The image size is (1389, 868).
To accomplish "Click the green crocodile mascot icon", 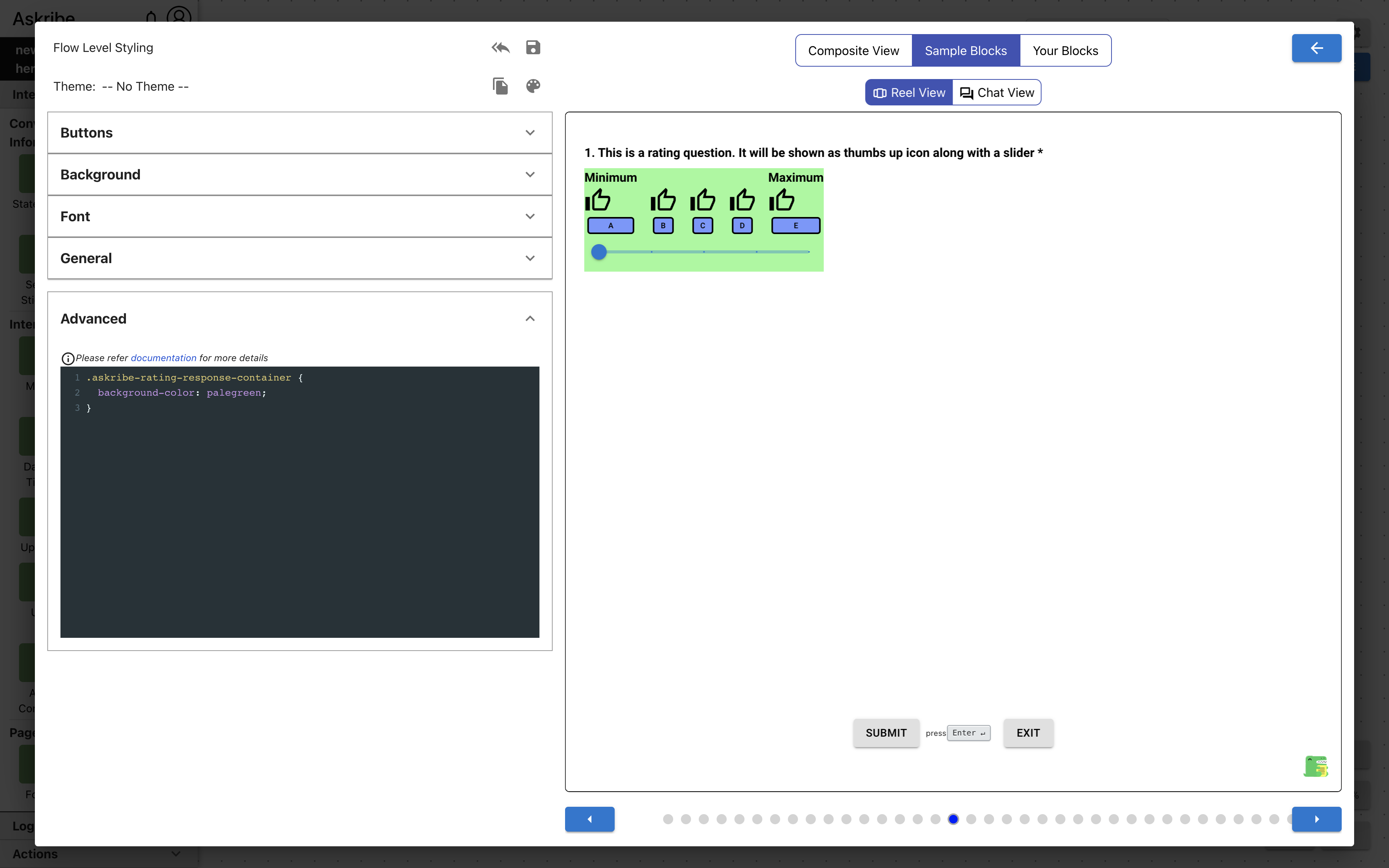I will coord(1315,766).
